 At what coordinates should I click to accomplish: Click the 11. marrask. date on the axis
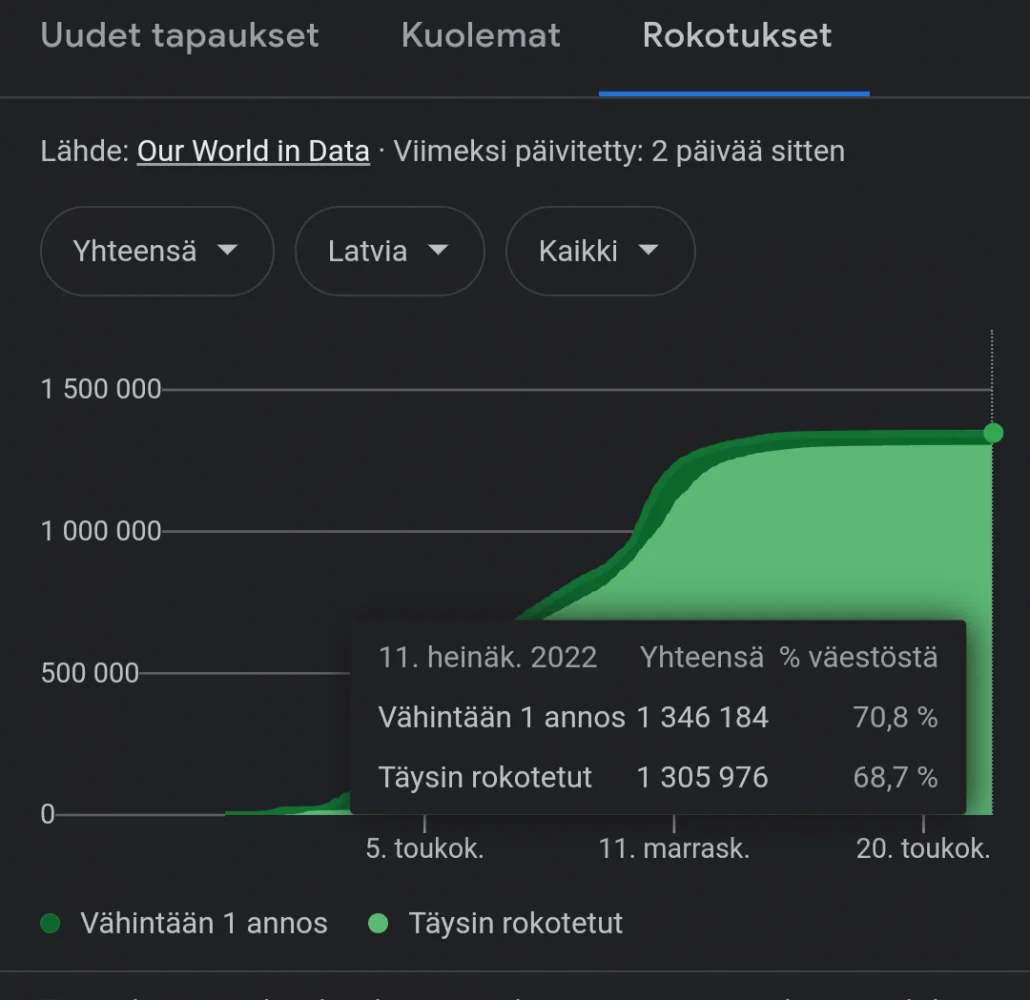[x=674, y=850]
